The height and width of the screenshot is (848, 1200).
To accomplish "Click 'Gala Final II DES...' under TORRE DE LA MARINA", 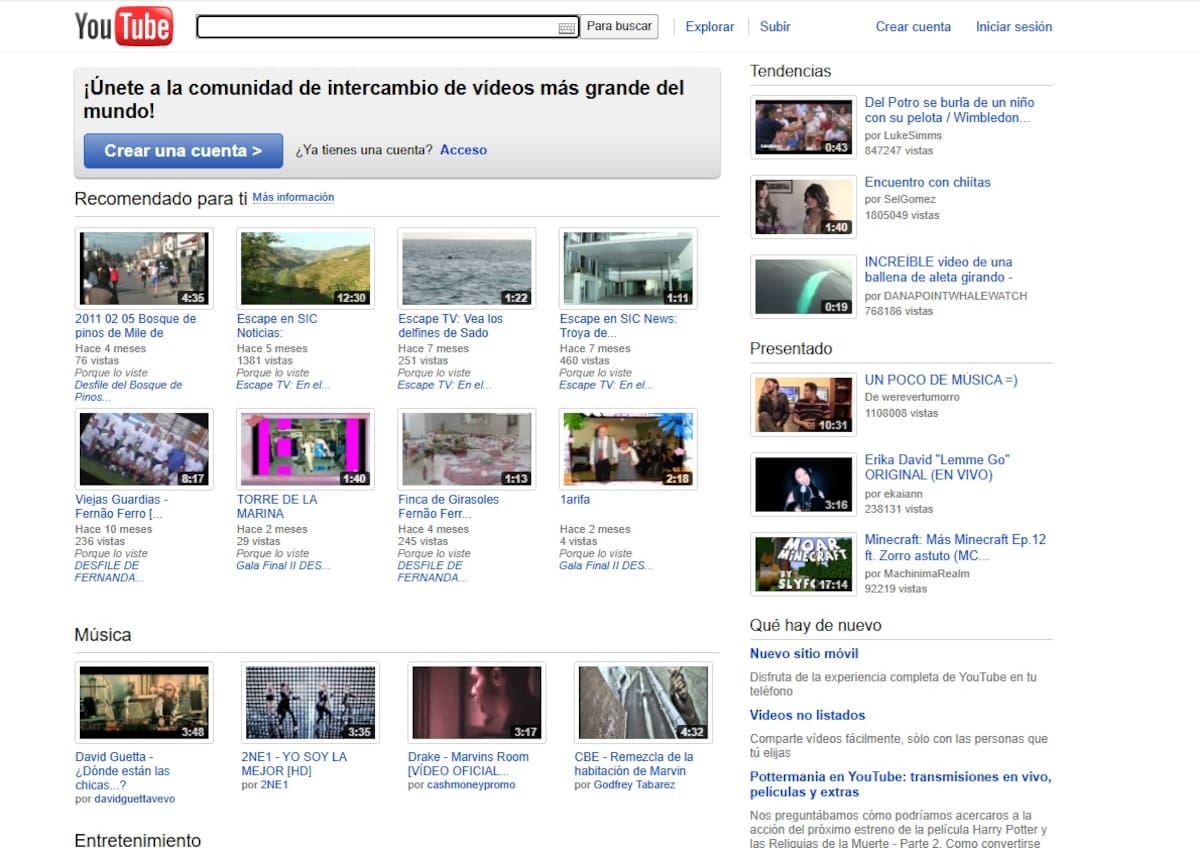I will coord(283,565).
